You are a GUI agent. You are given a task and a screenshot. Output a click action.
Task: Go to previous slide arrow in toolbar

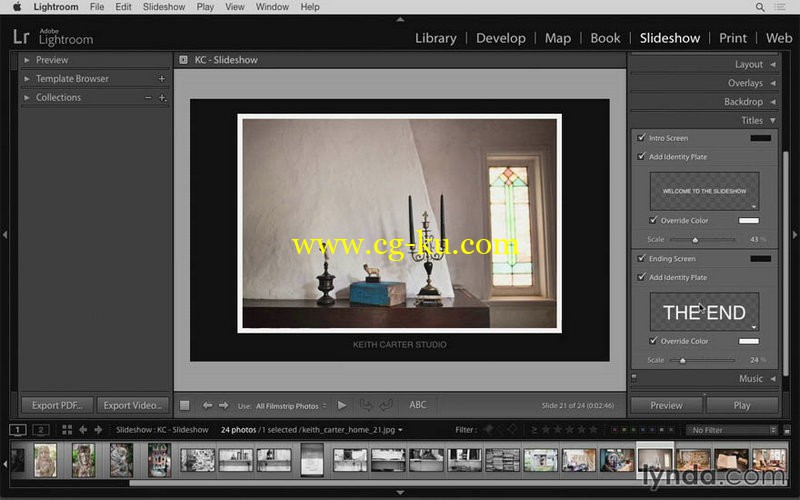(x=207, y=405)
